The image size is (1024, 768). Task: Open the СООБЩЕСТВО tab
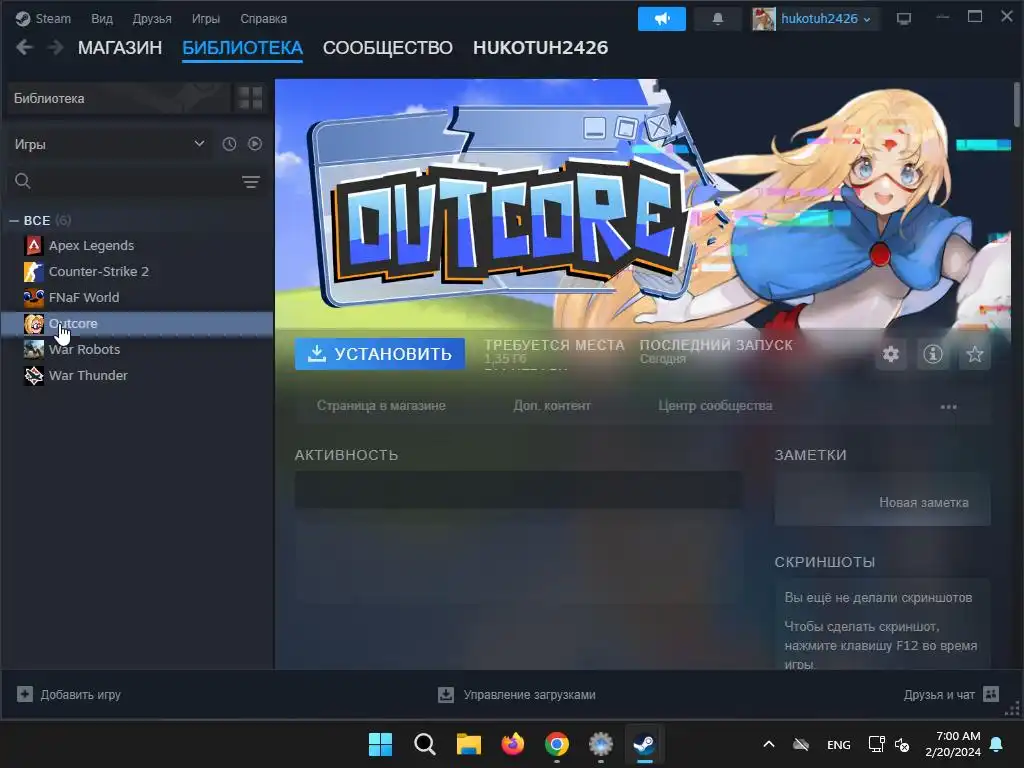pos(387,48)
